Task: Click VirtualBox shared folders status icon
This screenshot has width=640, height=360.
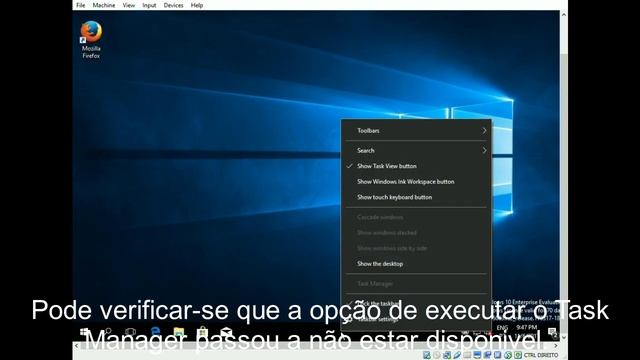Action: coord(467,355)
